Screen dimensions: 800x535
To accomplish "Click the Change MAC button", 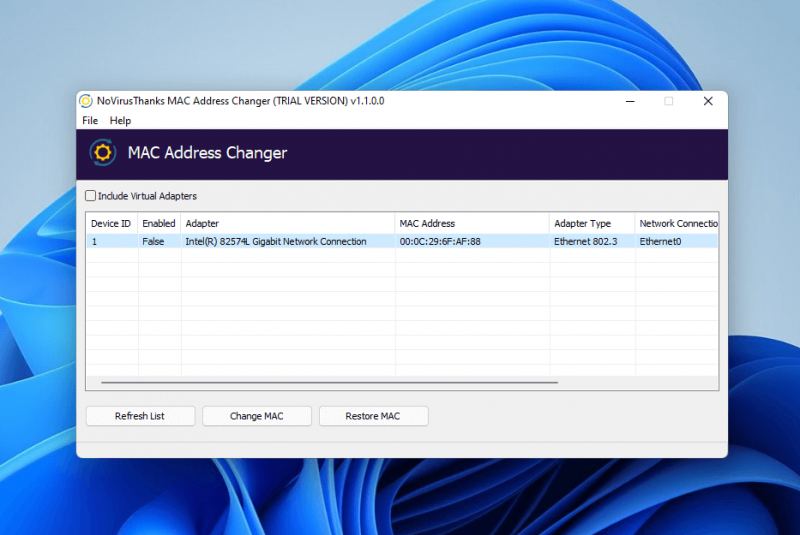I will coord(257,416).
